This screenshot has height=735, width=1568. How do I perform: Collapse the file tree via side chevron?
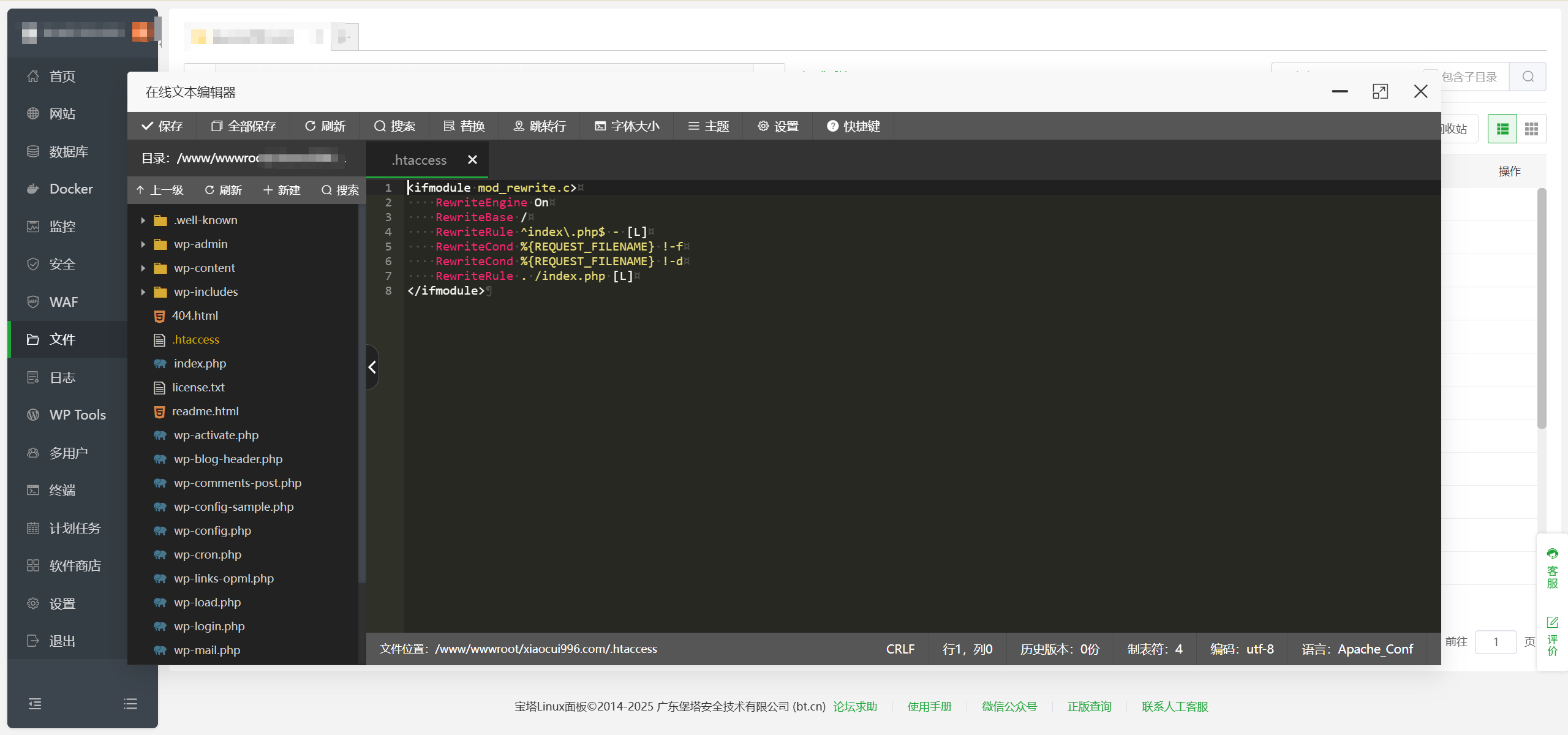pyautogui.click(x=372, y=366)
